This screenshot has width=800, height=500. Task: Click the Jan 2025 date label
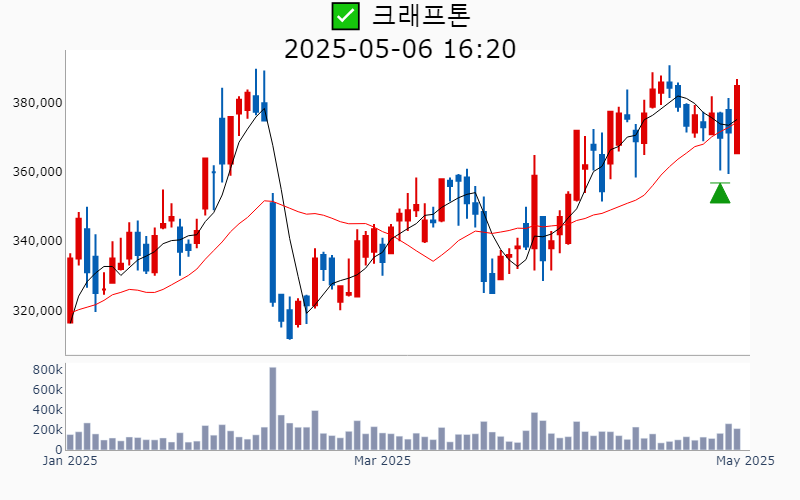[x=69, y=461]
